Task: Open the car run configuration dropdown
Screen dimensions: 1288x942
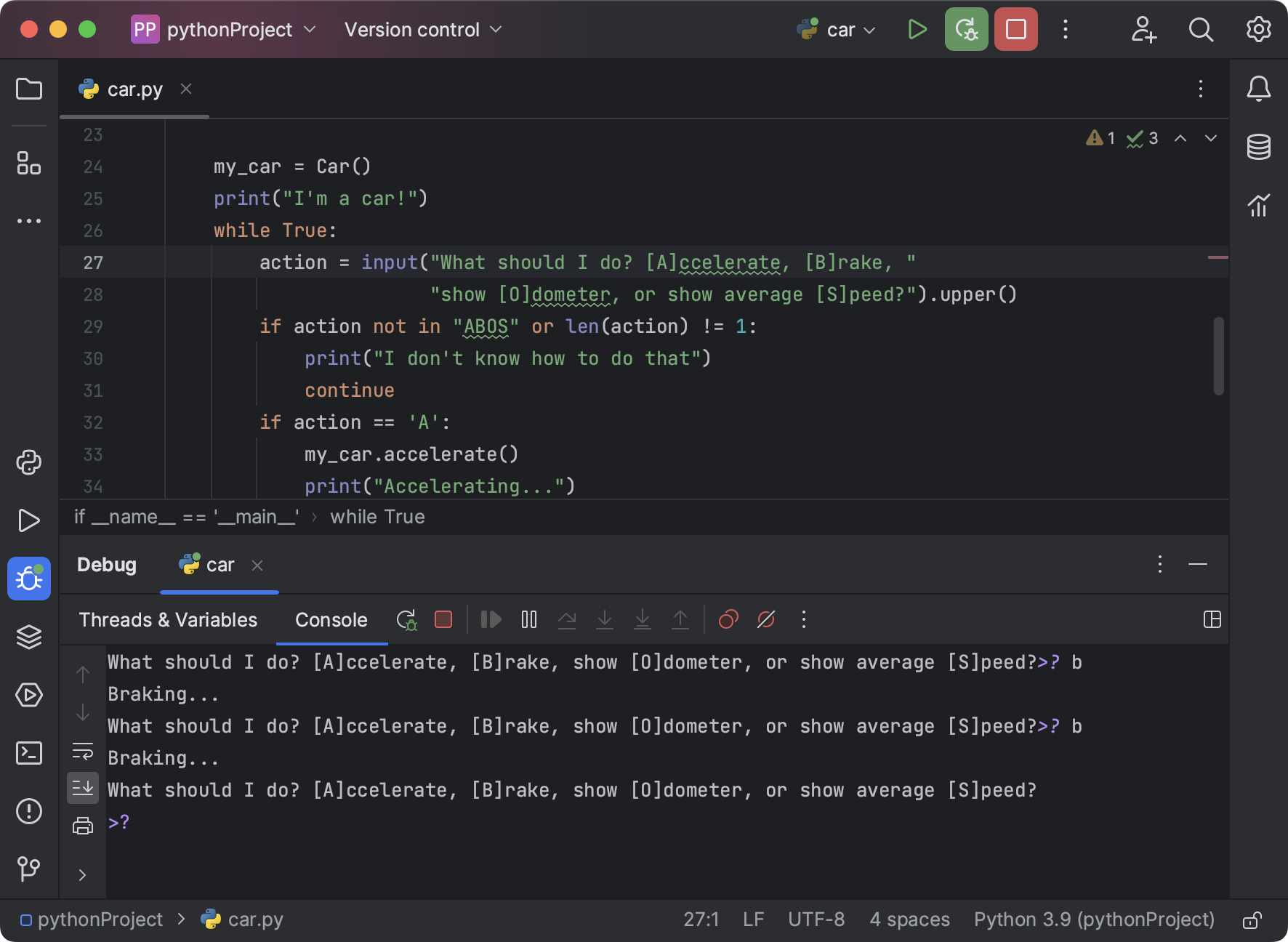Action: [836, 29]
